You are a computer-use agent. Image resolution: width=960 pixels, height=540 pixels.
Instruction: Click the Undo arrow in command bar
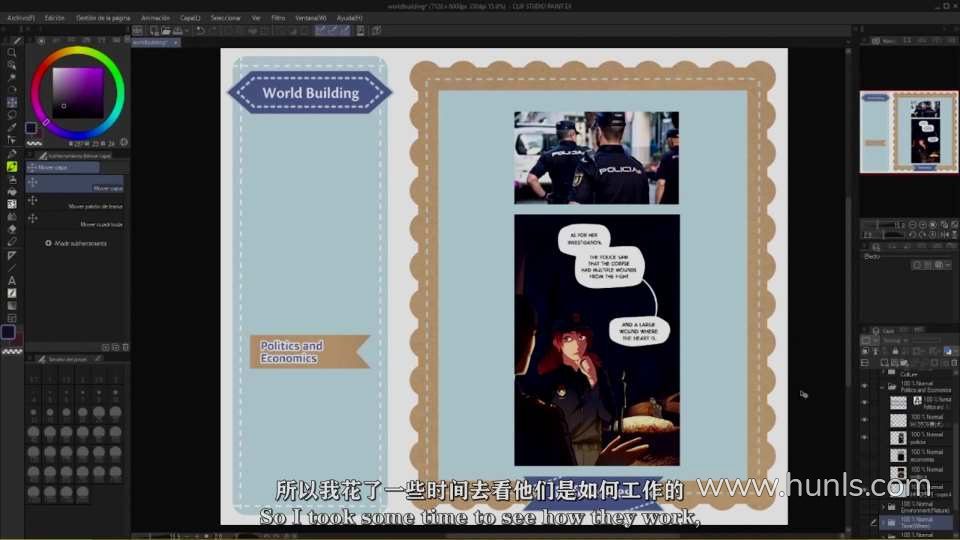pyautogui.click(x=200, y=31)
